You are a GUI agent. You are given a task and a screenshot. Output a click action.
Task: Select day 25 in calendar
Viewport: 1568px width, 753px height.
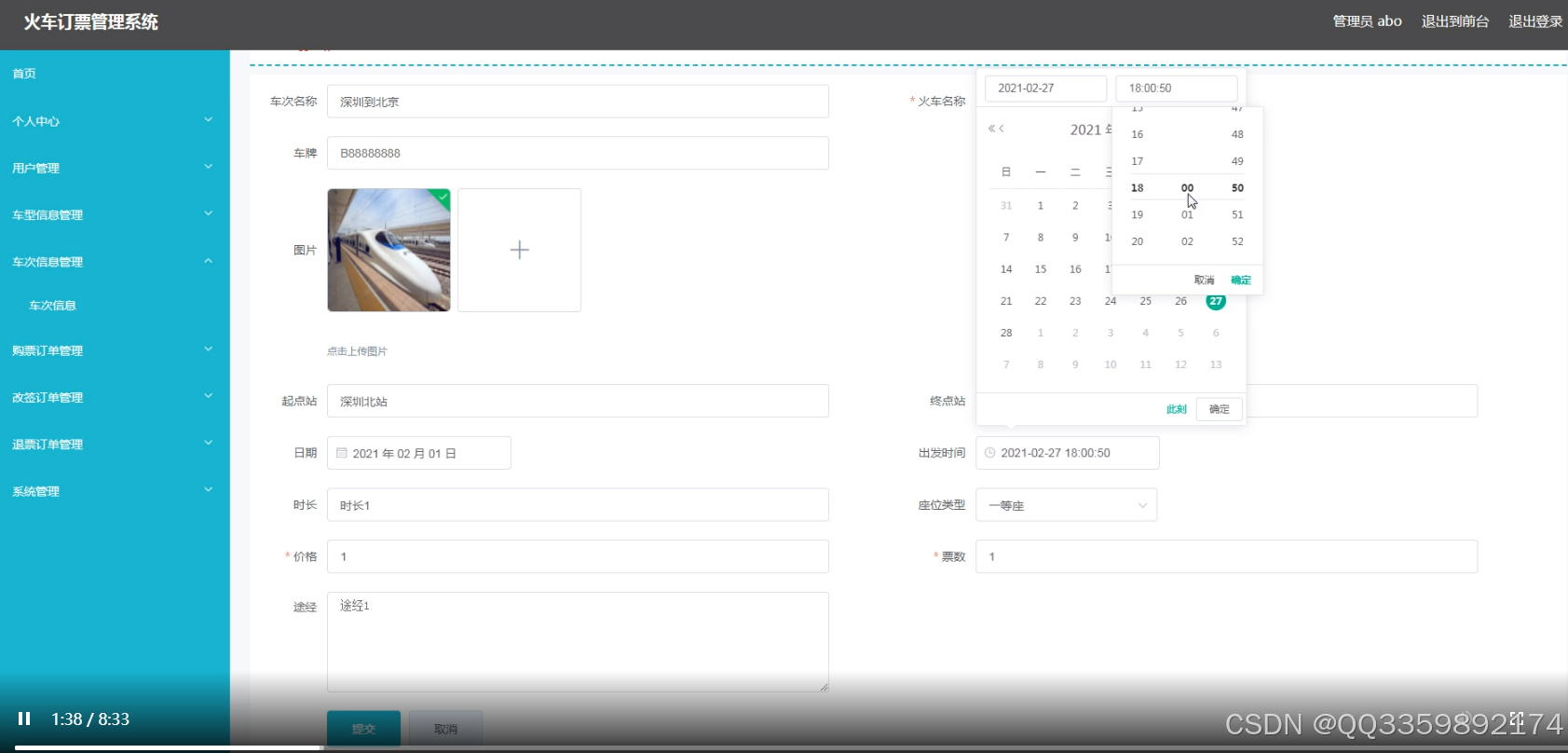(x=1146, y=301)
